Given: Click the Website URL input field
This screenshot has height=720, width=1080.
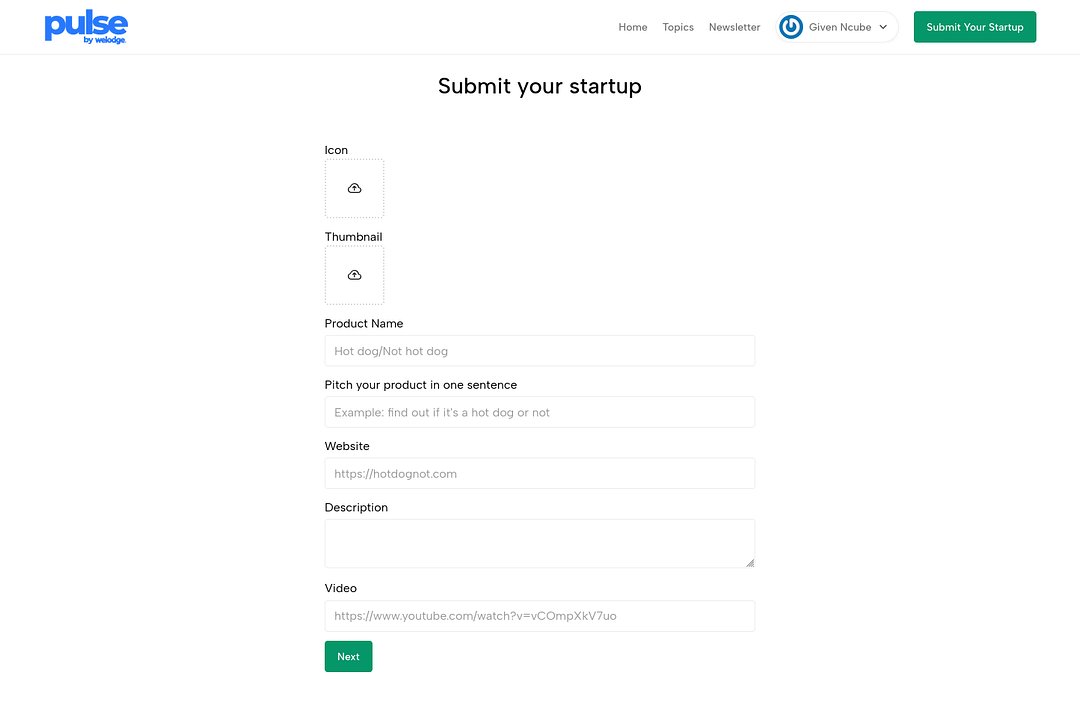Looking at the screenshot, I should point(539,473).
